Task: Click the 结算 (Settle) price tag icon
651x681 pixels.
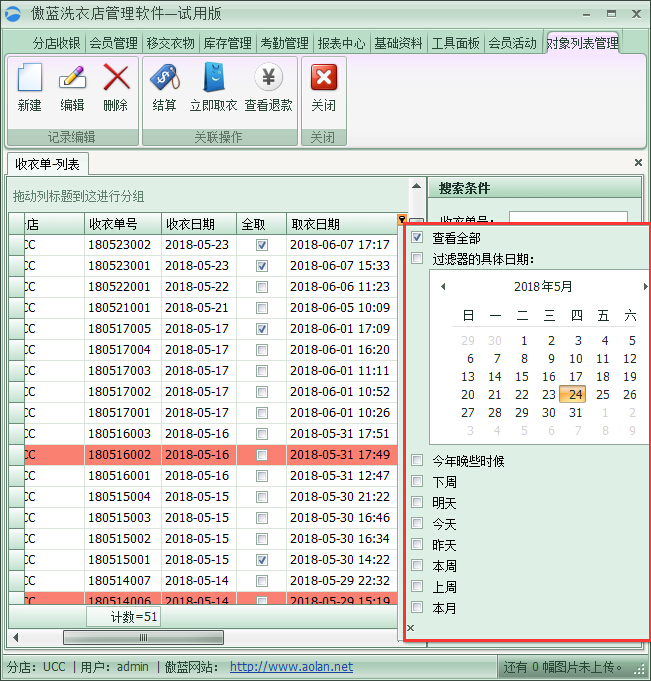Action: click(164, 79)
